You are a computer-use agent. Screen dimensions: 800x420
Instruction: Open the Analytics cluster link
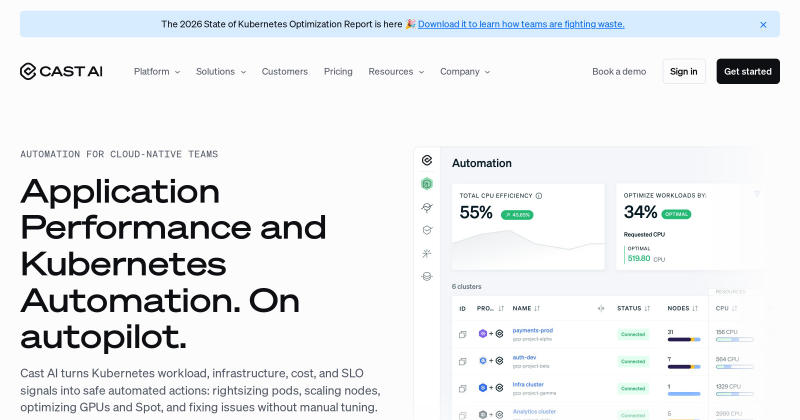click(534, 412)
